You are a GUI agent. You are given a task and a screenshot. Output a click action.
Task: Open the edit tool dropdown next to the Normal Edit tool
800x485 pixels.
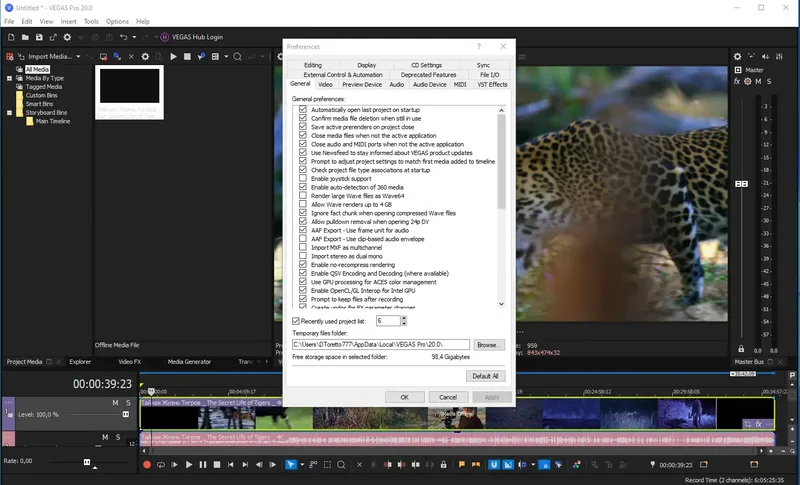[x=302, y=465]
